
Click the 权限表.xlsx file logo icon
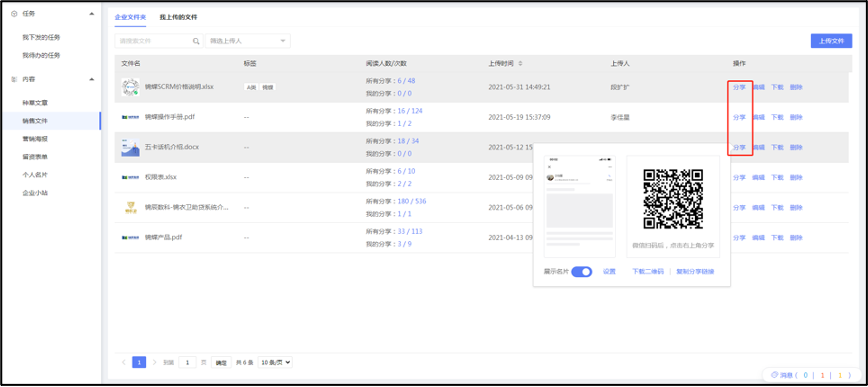click(131, 178)
